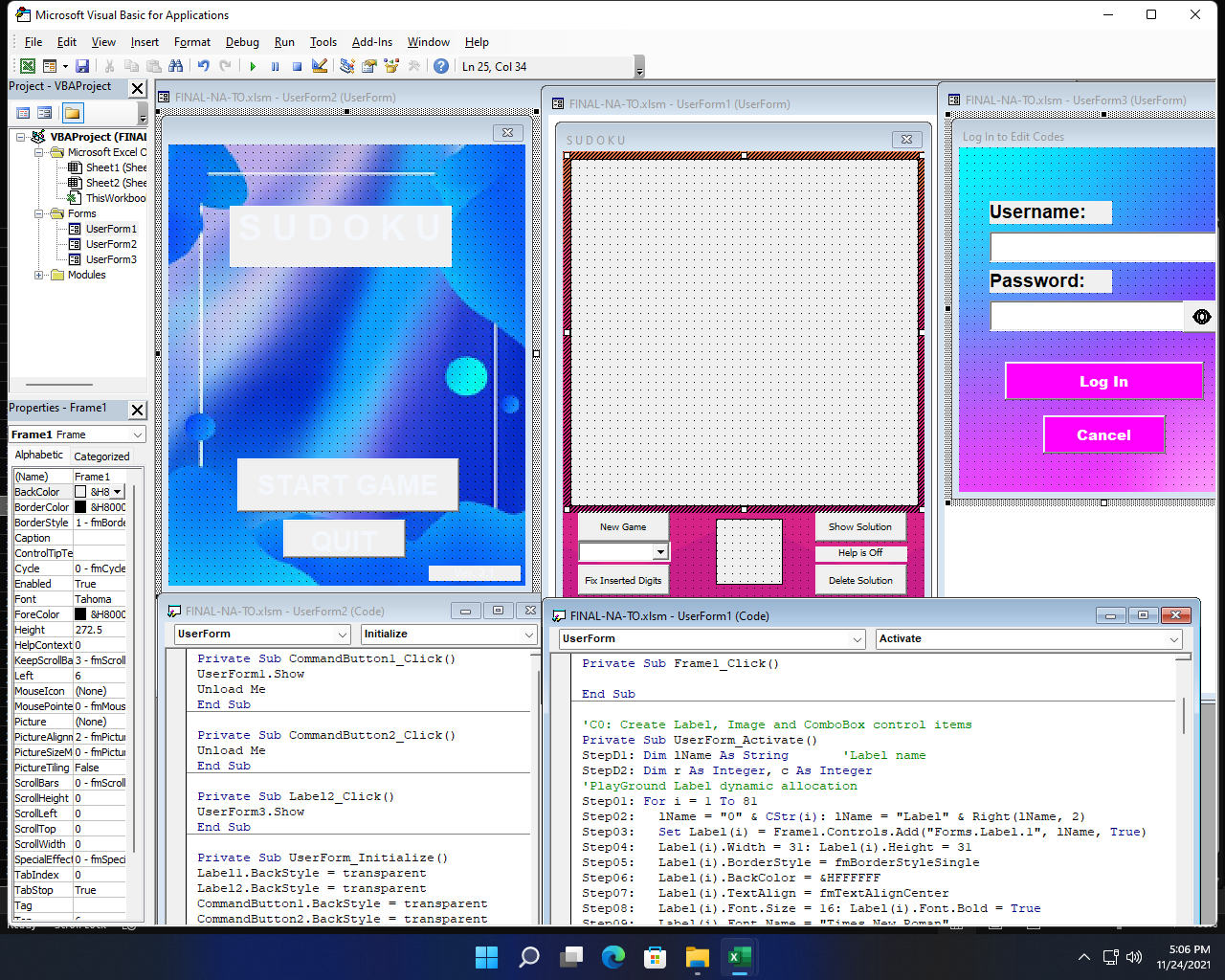Click the New Game button on UserForm1

623,527
